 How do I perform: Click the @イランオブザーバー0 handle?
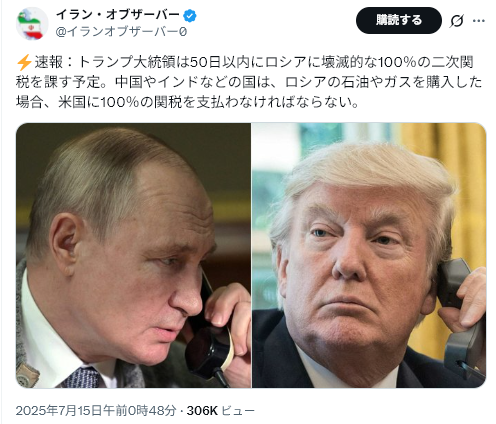tap(121, 32)
